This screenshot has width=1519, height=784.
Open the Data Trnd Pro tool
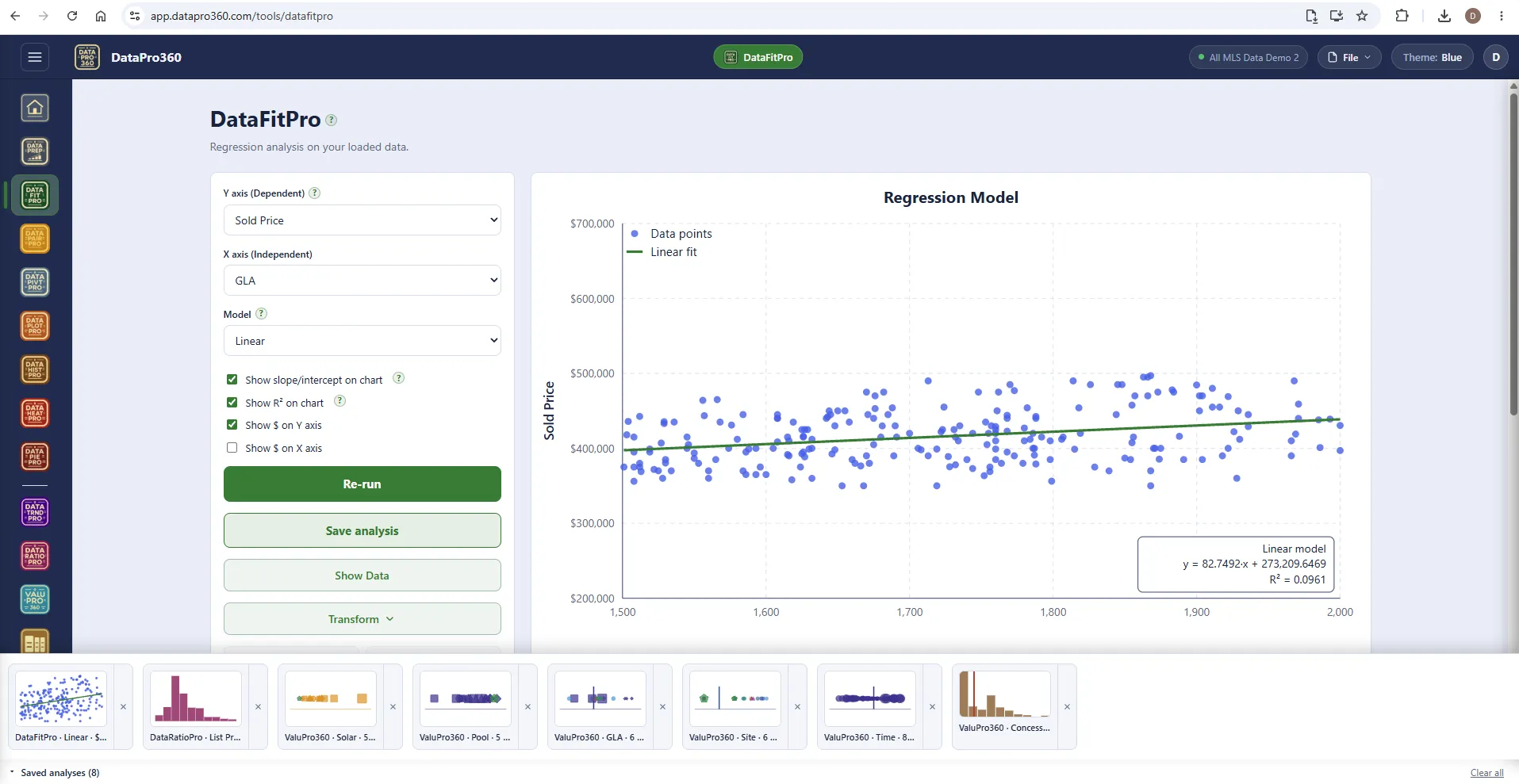[35, 512]
